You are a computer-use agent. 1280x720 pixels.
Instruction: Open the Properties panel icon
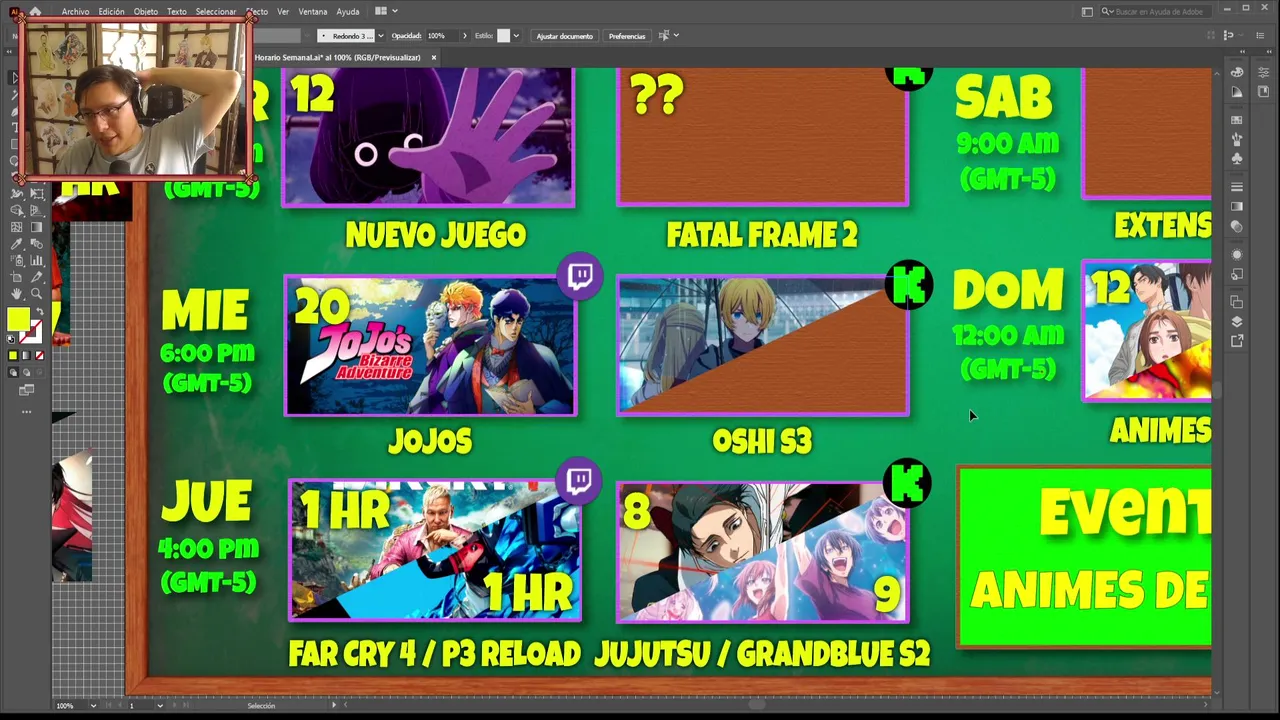pos(1264,72)
